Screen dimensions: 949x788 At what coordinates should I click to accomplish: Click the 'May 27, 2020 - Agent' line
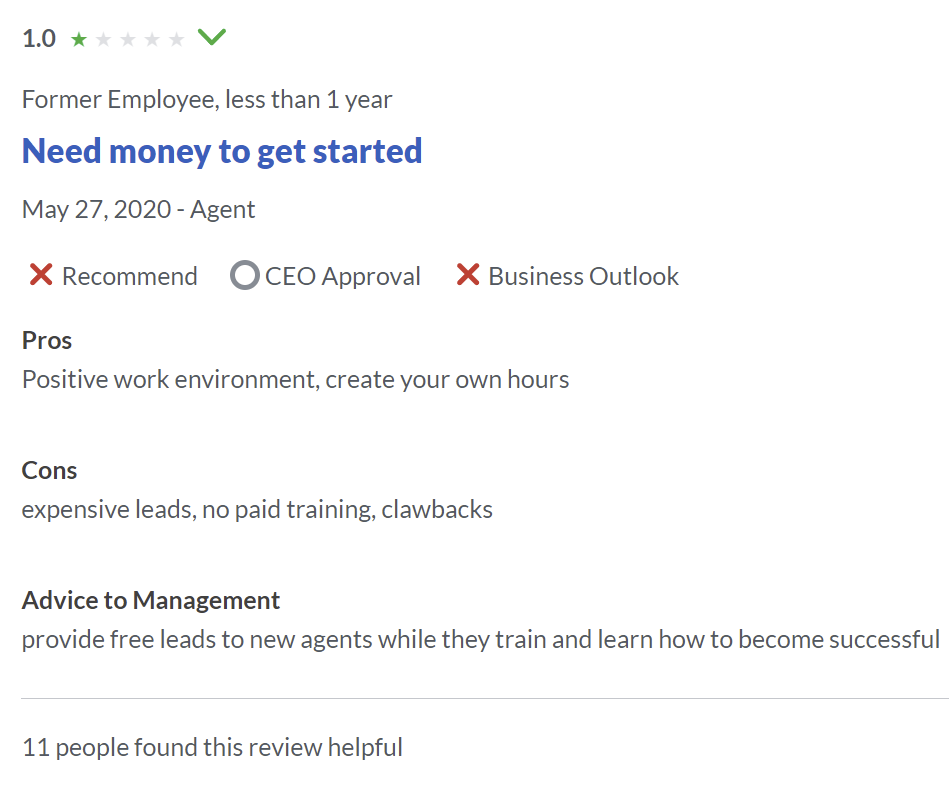[138, 209]
